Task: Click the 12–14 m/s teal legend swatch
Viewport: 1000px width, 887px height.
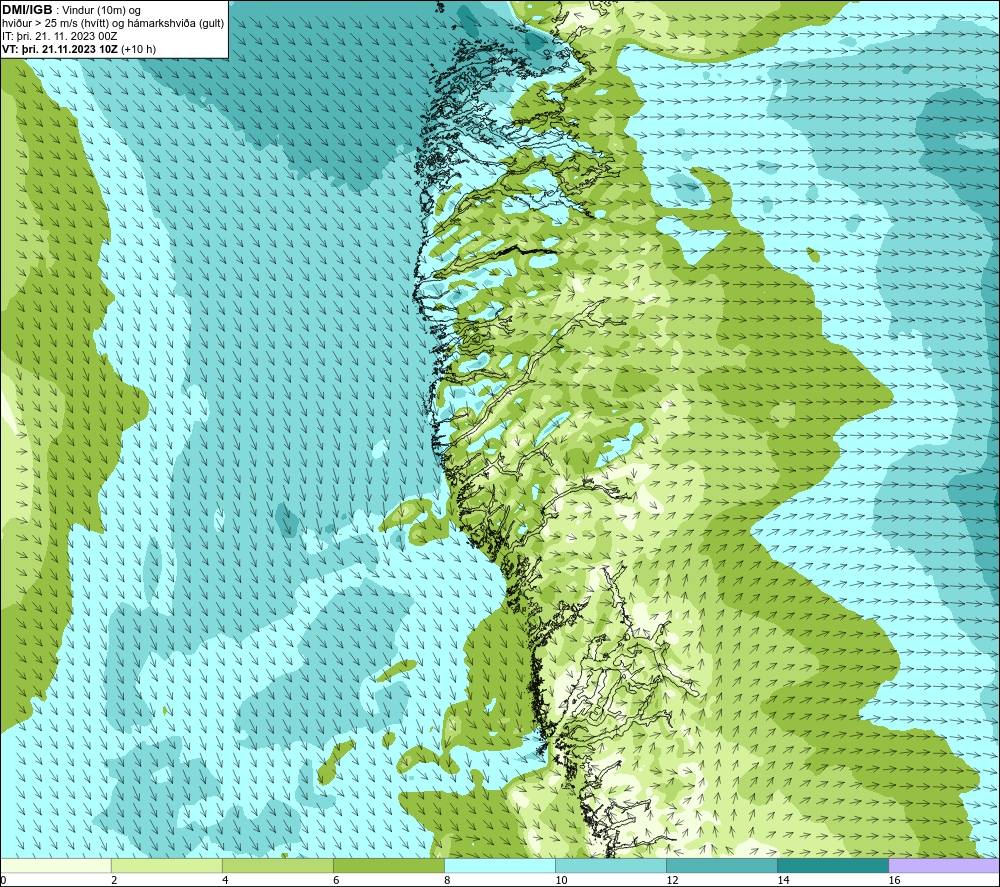Action: (x=721, y=865)
